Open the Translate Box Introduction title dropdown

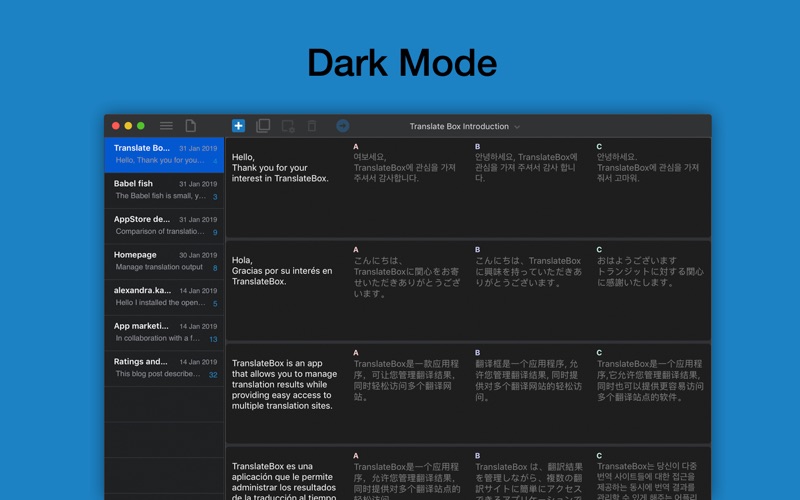pos(464,127)
